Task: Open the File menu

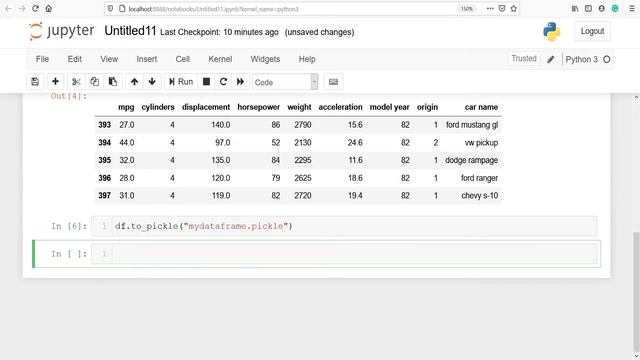Action: coord(42,59)
